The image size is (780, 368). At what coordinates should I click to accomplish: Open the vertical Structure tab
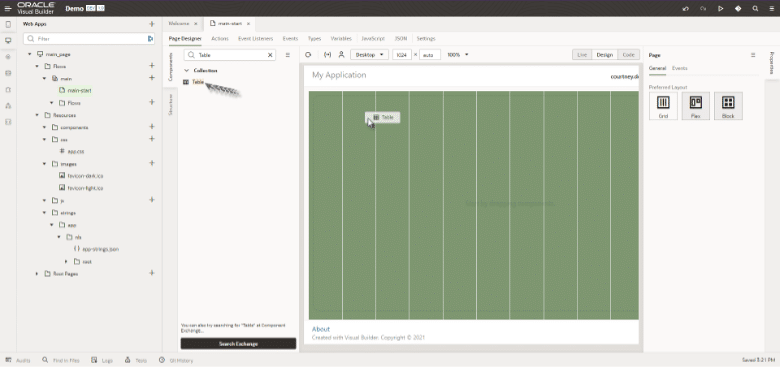pos(170,104)
